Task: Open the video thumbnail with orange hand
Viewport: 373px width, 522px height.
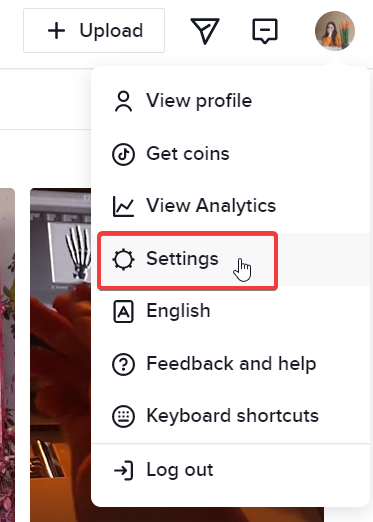Action: click(60, 355)
